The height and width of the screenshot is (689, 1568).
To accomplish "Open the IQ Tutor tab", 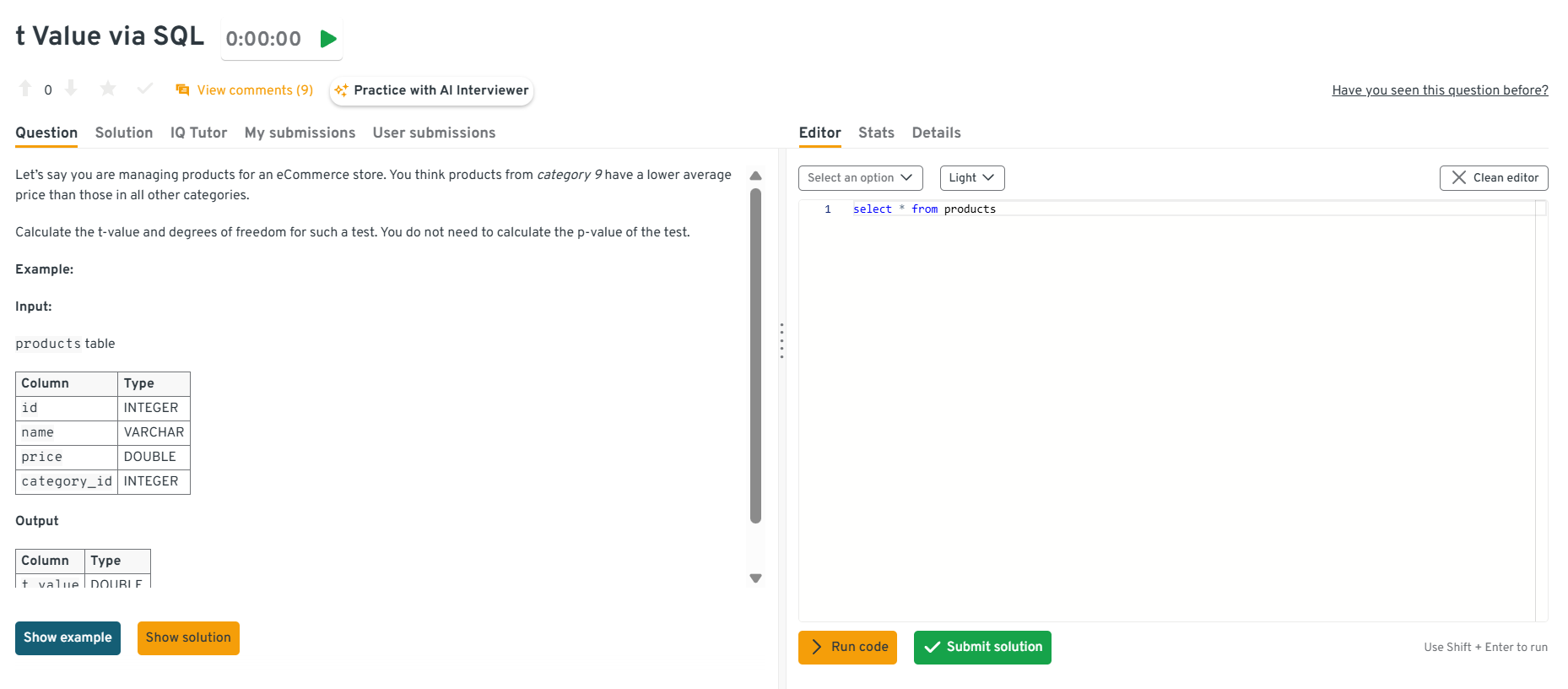I will pos(198,133).
